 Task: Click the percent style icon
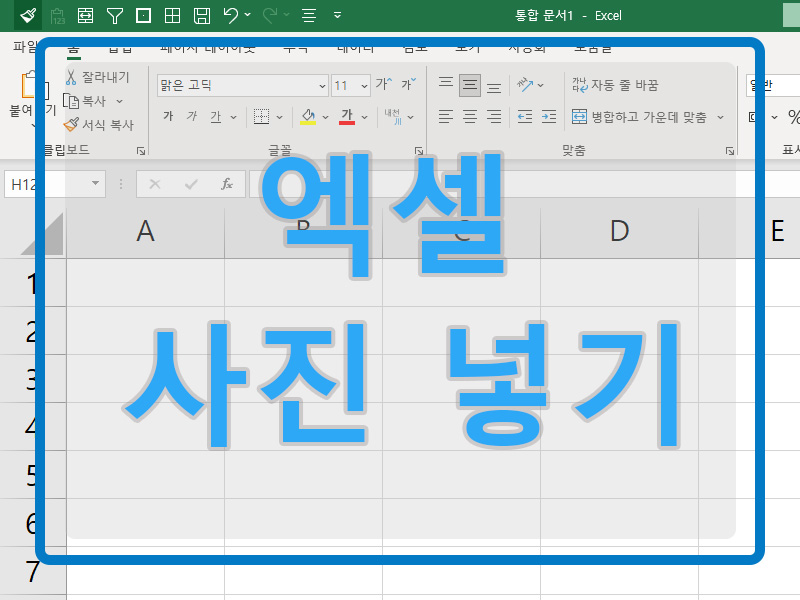click(x=793, y=117)
